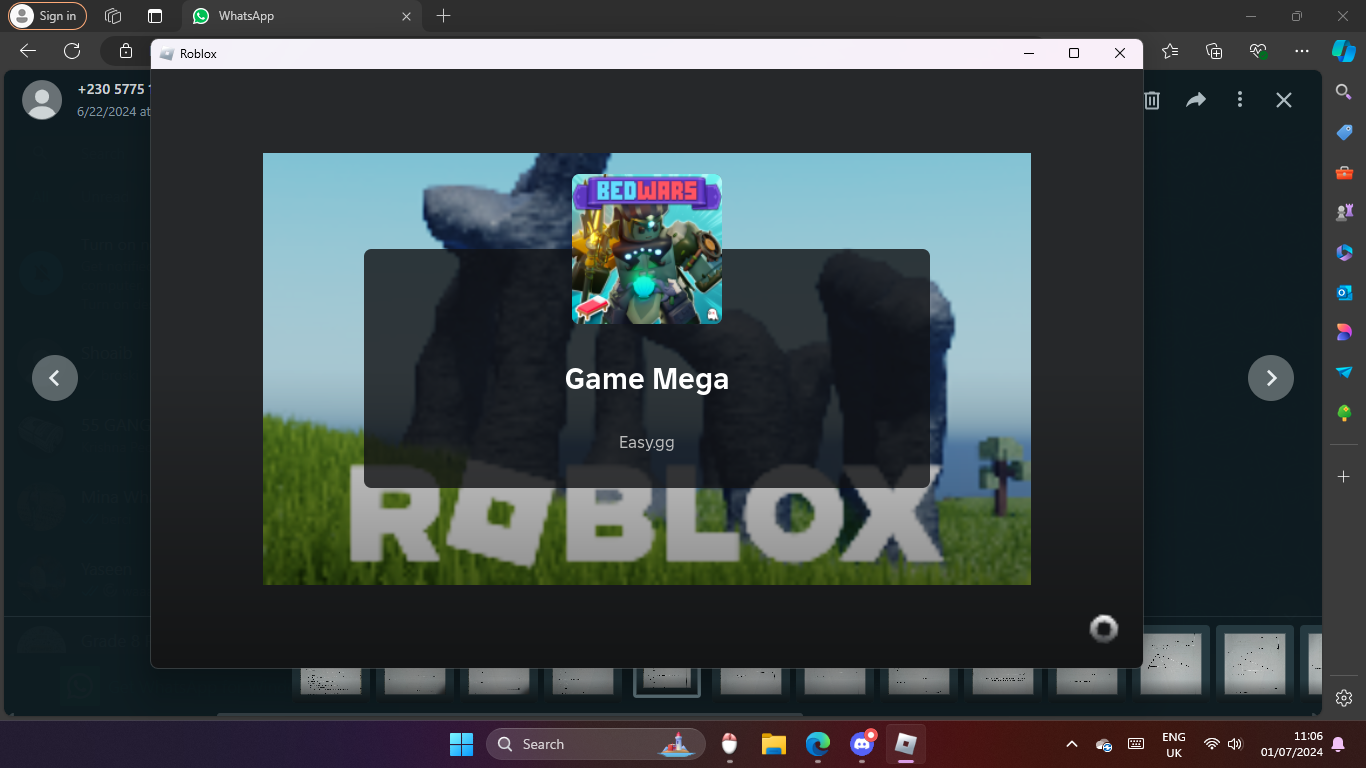Minimize the Roblox window
This screenshot has height=768, width=1366.
point(1029,54)
